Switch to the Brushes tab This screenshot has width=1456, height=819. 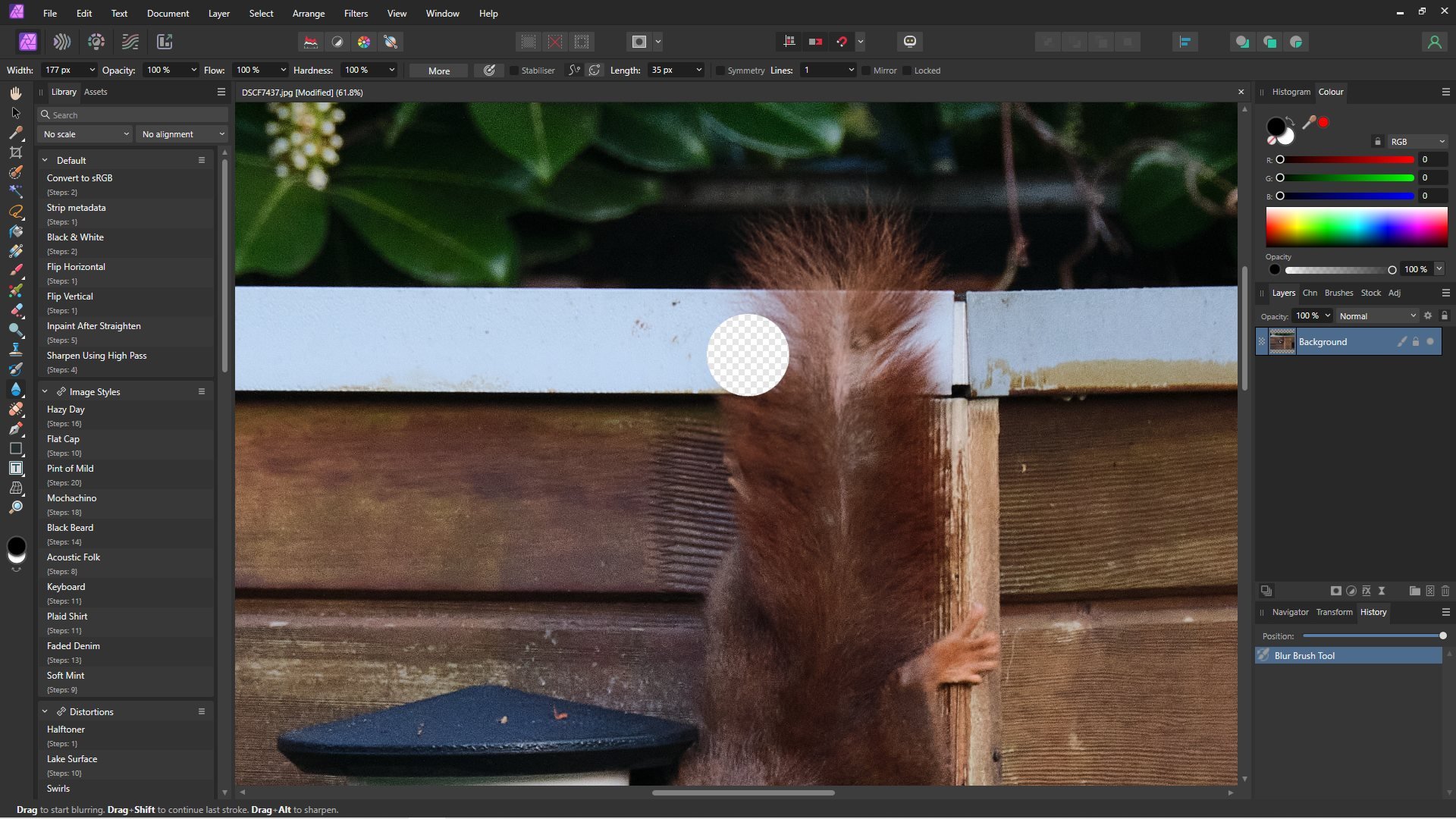pos(1338,293)
